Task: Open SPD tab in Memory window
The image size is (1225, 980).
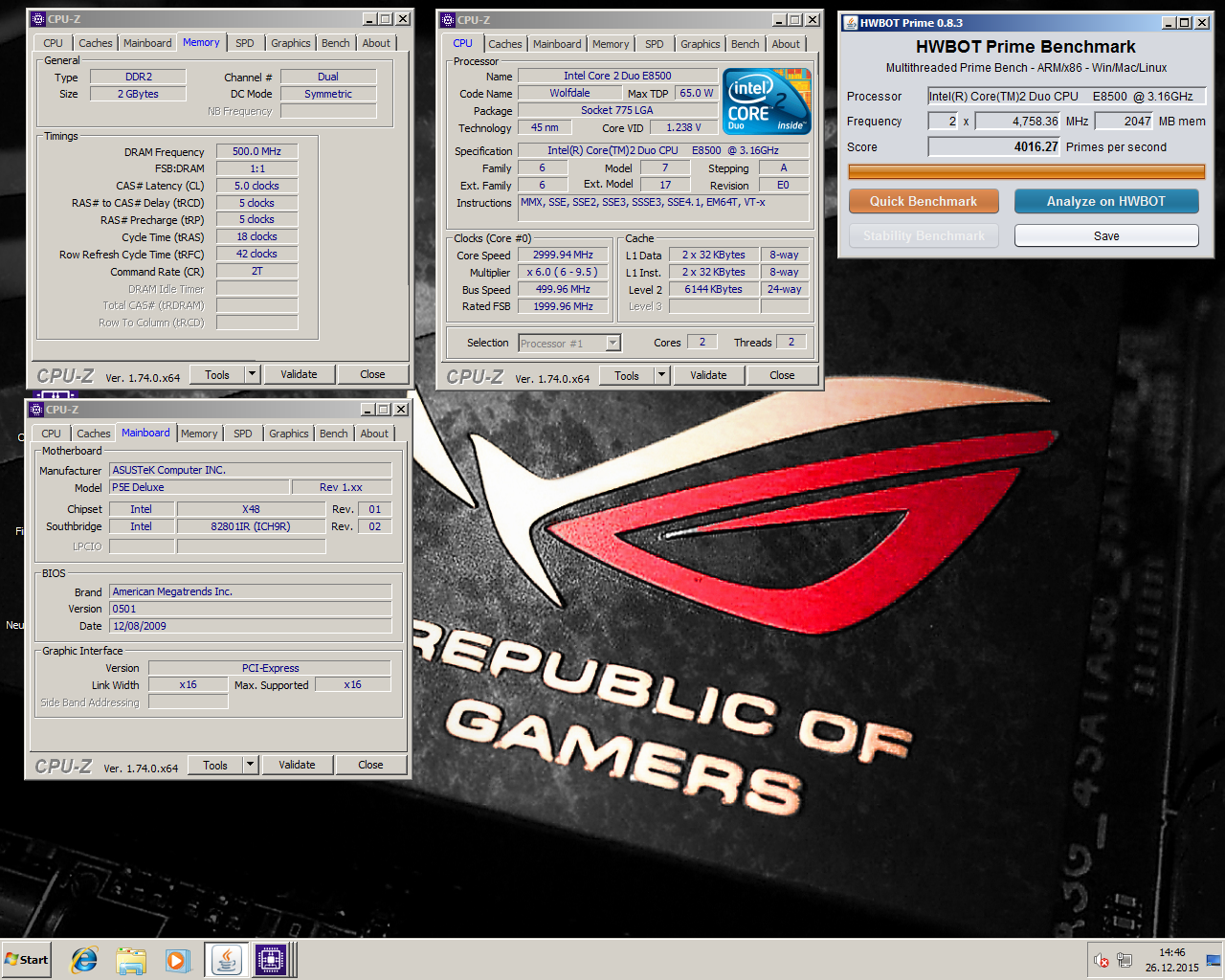Action: coord(245,43)
